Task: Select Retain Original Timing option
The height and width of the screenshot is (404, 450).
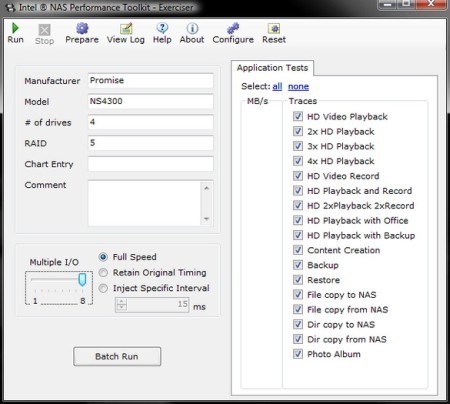Action: [103, 272]
